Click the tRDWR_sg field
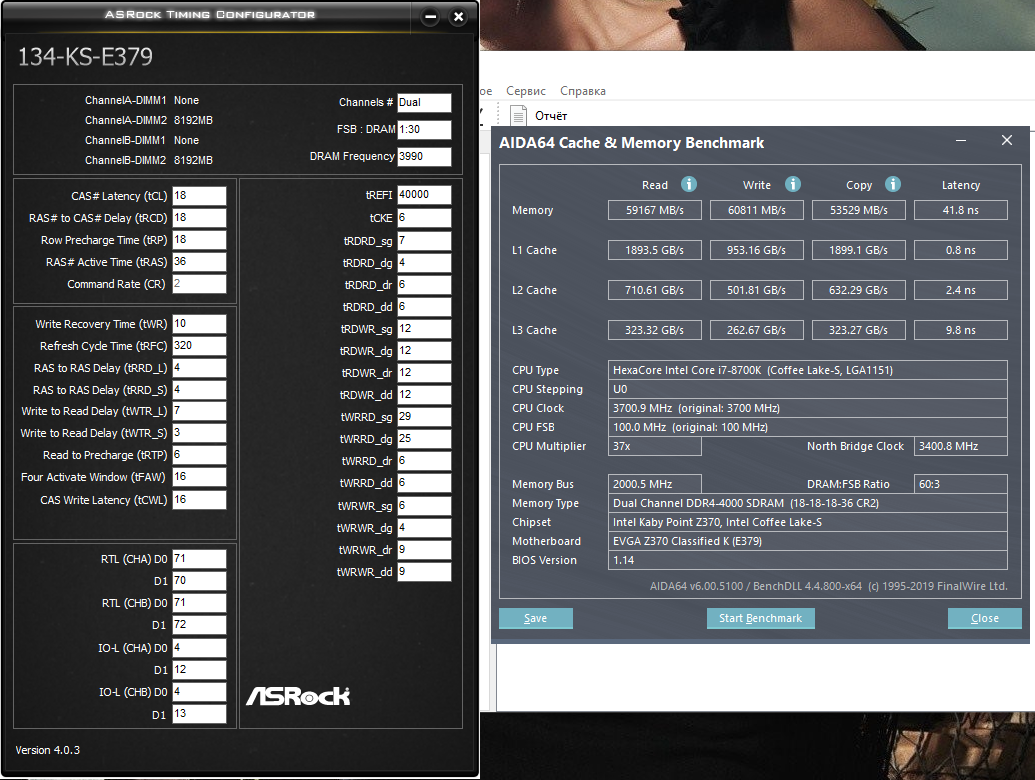This screenshot has width=1035, height=780. click(x=424, y=329)
